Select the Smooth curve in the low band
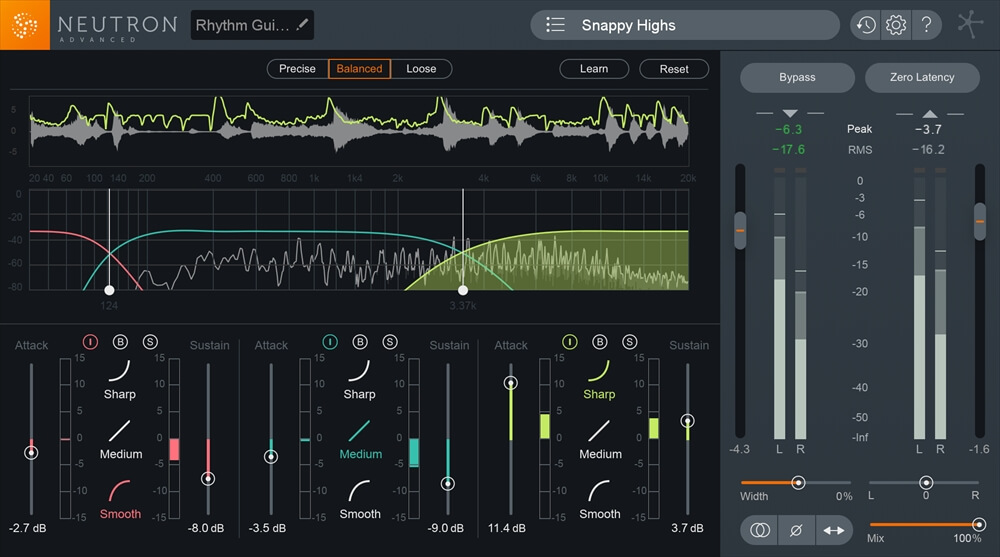Screen dimensions: 1000x557 coord(119,491)
